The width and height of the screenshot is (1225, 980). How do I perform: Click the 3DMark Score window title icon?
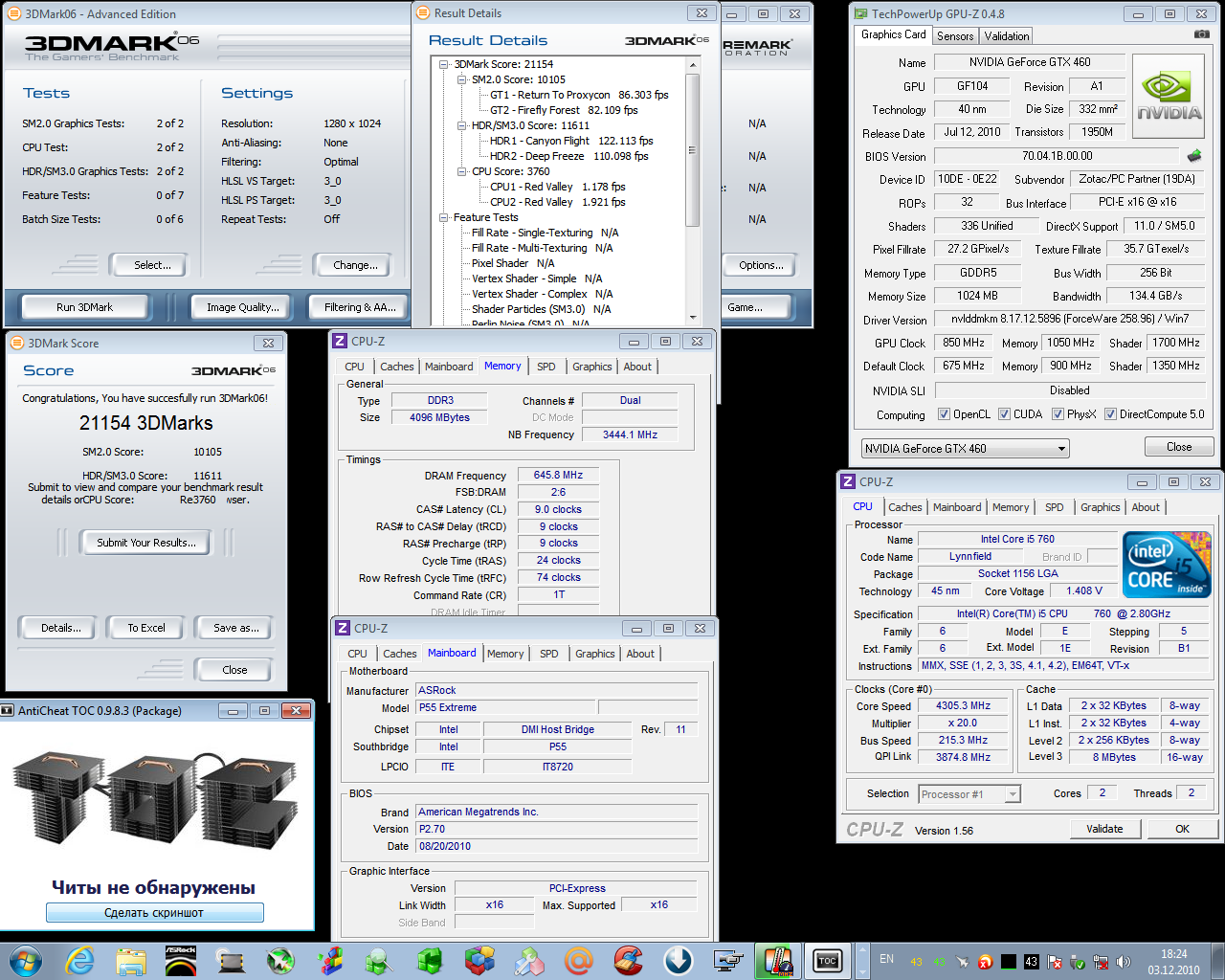point(16,343)
